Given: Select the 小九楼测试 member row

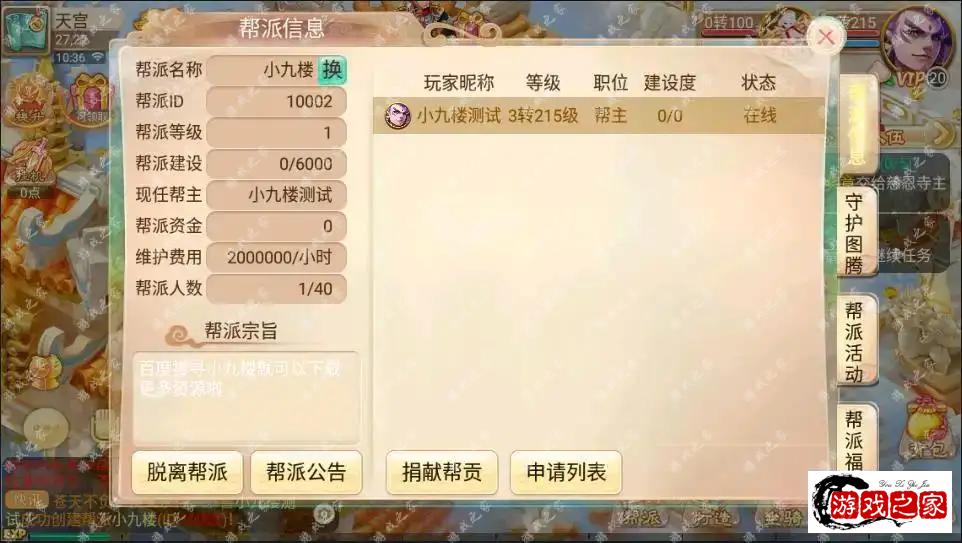Looking at the screenshot, I should tap(599, 115).
